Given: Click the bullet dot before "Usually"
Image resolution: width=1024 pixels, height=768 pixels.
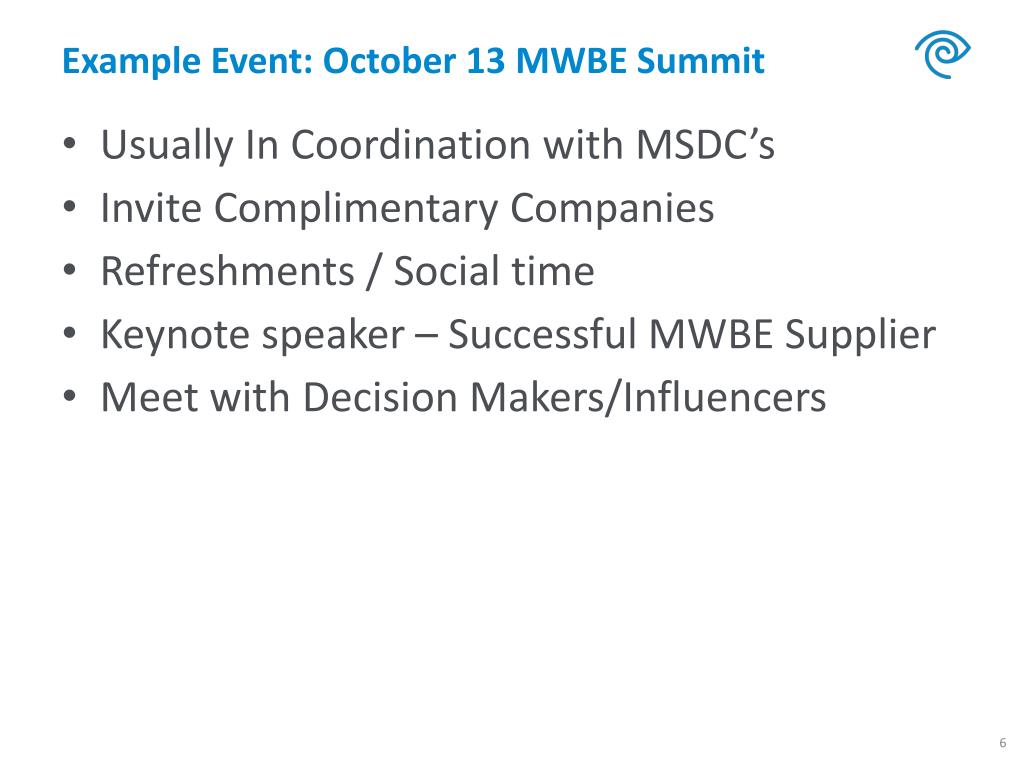Looking at the screenshot, I should (x=69, y=146).
